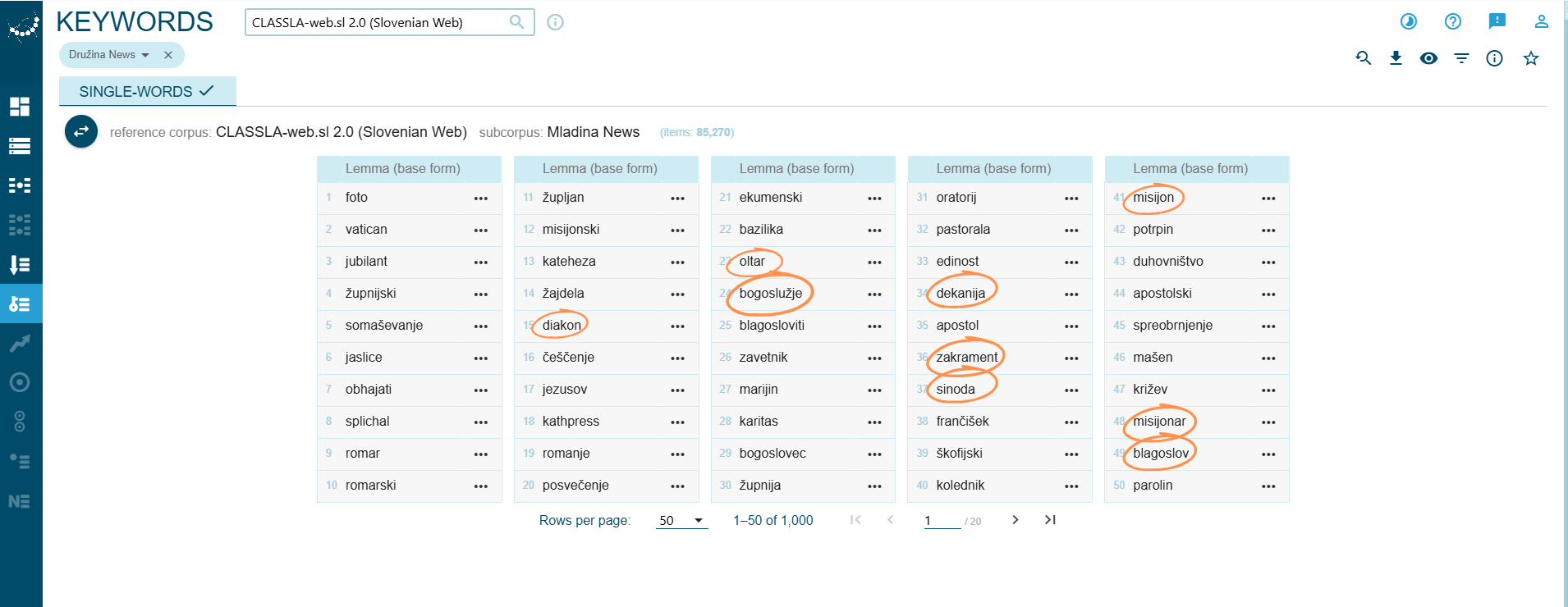The height and width of the screenshot is (607, 1568).
Task: Toggle the usage indicator icon top right
Action: pos(1409,21)
